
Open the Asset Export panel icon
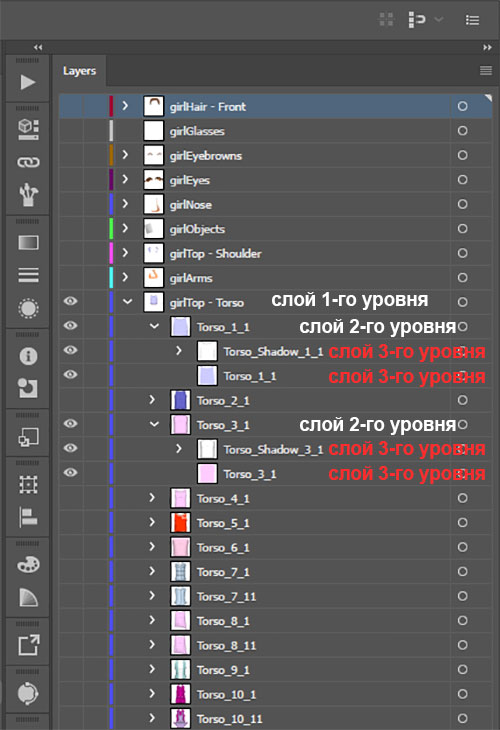click(x=28, y=645)
